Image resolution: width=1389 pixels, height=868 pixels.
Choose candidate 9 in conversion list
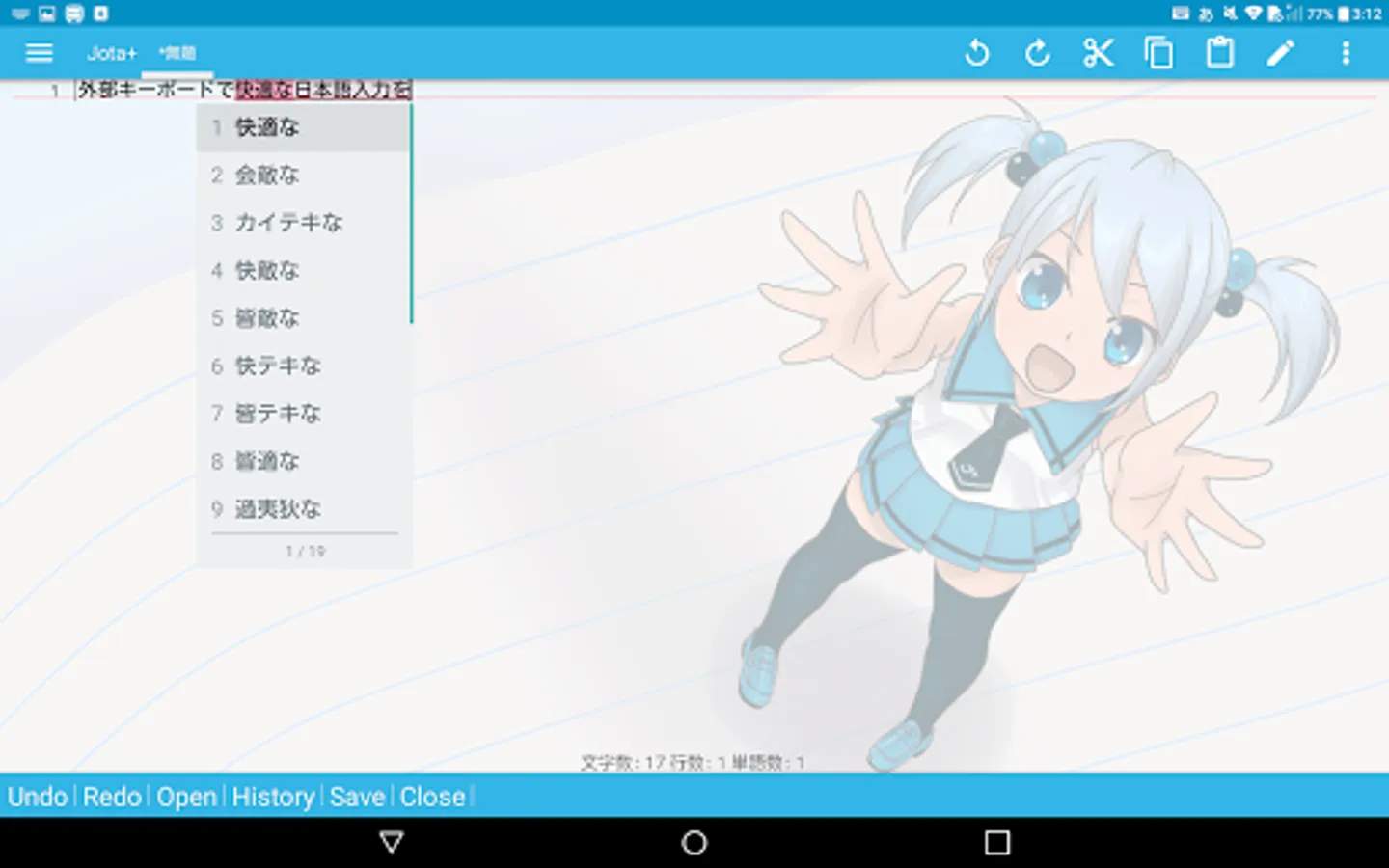[304, 509]
